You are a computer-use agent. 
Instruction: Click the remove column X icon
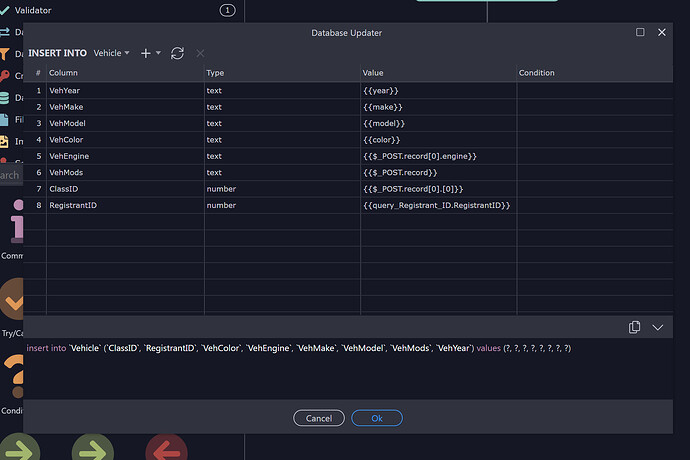coord(200,53)
